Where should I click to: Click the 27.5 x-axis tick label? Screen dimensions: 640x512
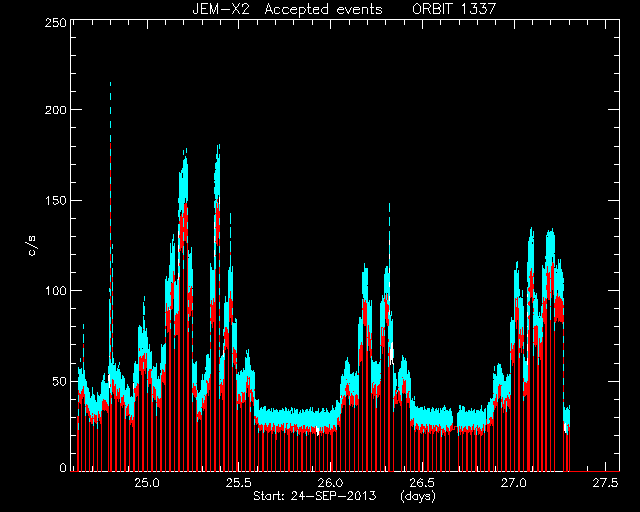click(605, 483)
